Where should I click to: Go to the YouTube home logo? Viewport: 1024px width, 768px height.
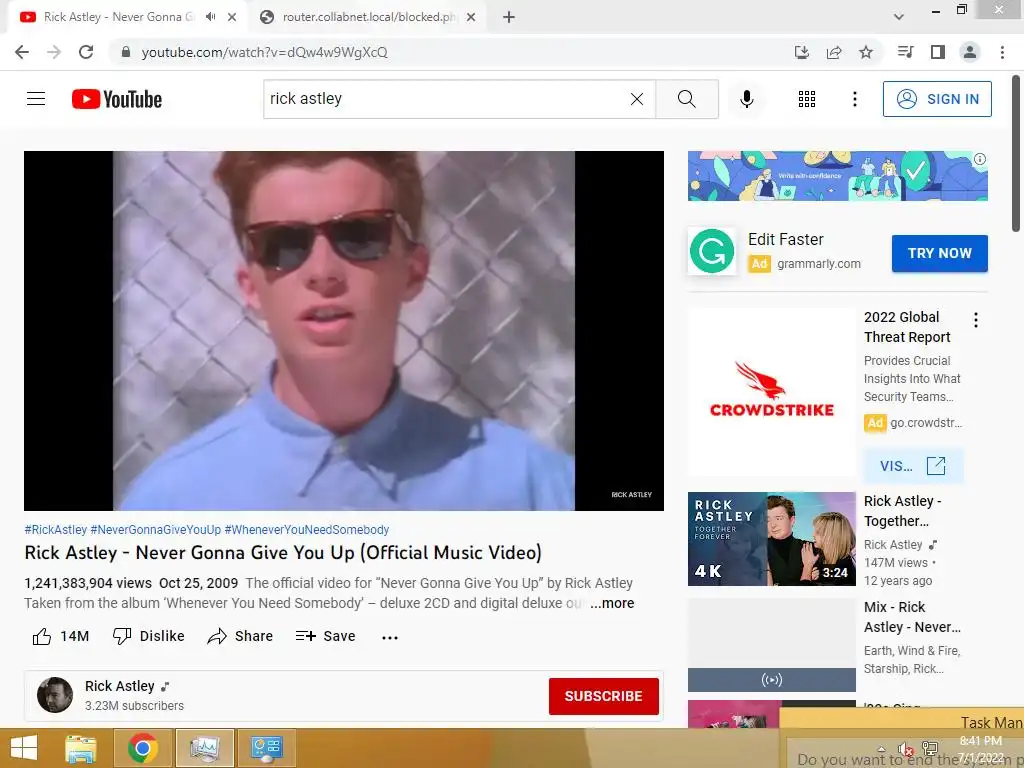[117, 99]
